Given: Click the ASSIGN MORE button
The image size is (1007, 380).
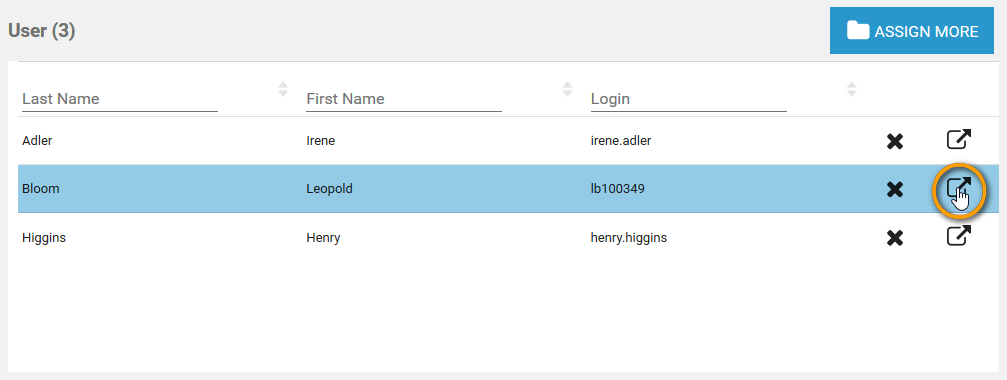Looking at the screenshot, I should pos(911,31).
